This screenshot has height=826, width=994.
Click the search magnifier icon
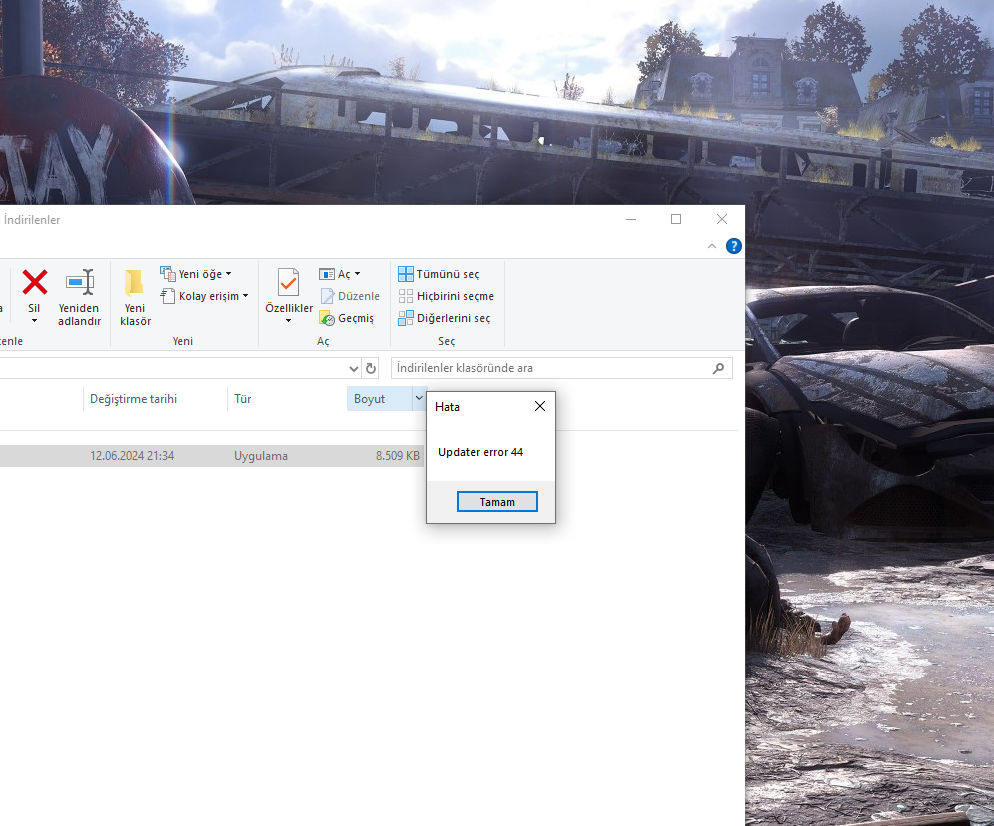(718, 368)
